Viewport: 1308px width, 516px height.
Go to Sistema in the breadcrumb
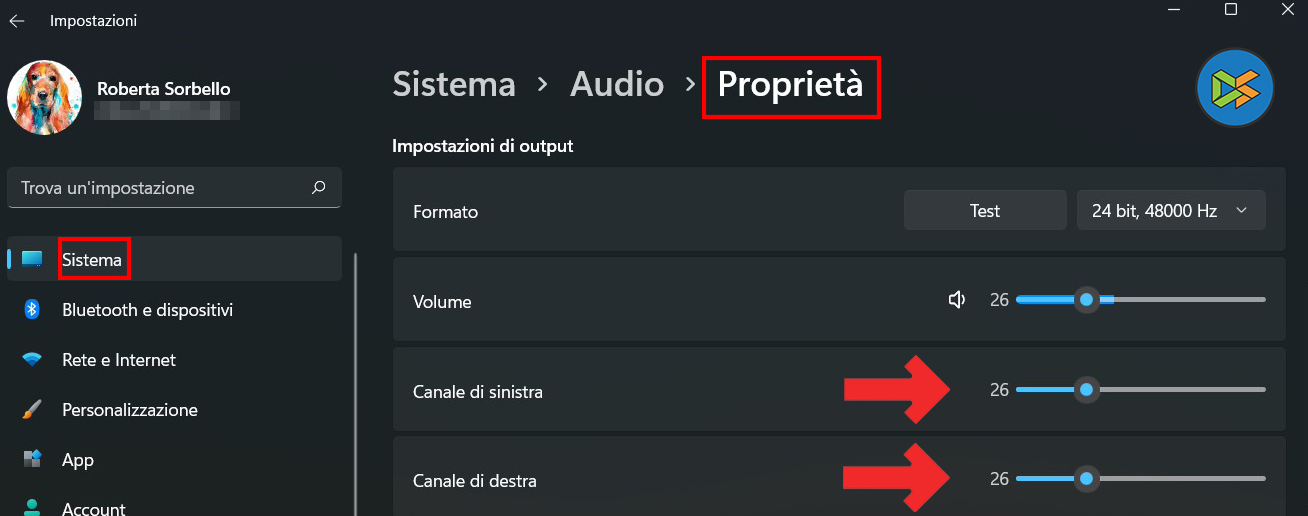[x=454, y=85]
